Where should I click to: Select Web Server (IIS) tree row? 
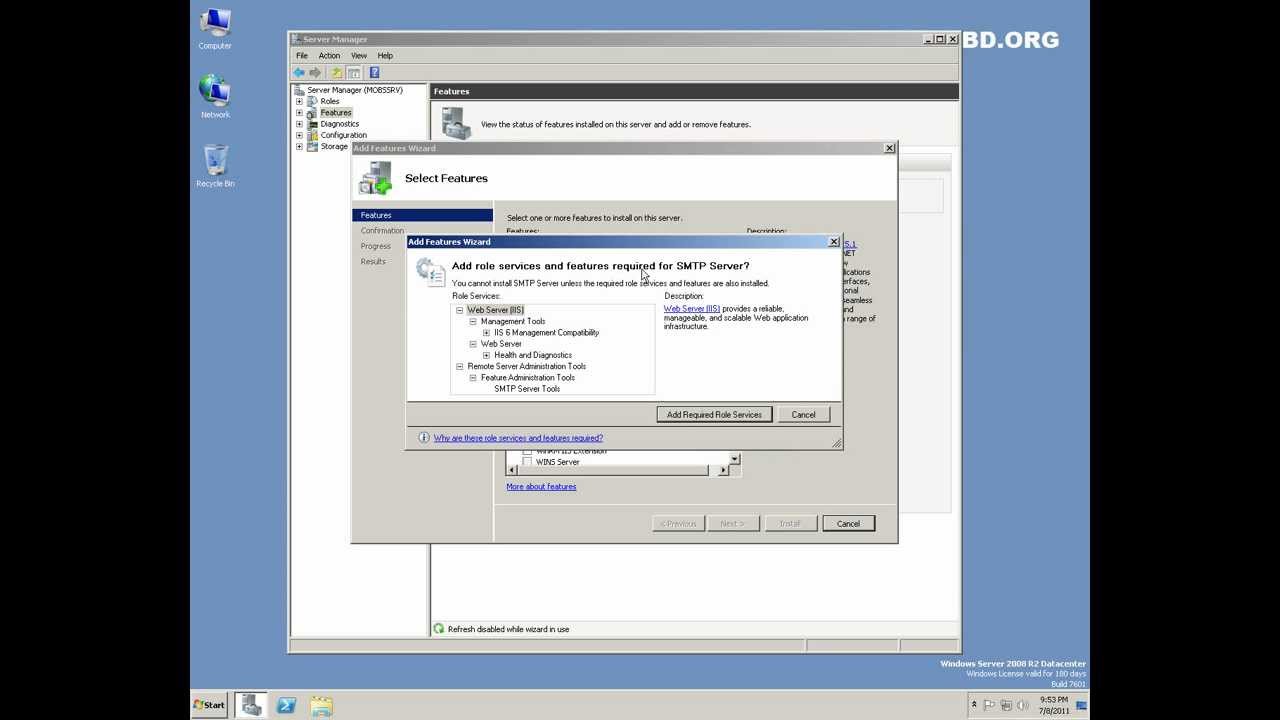click(495, 310)
